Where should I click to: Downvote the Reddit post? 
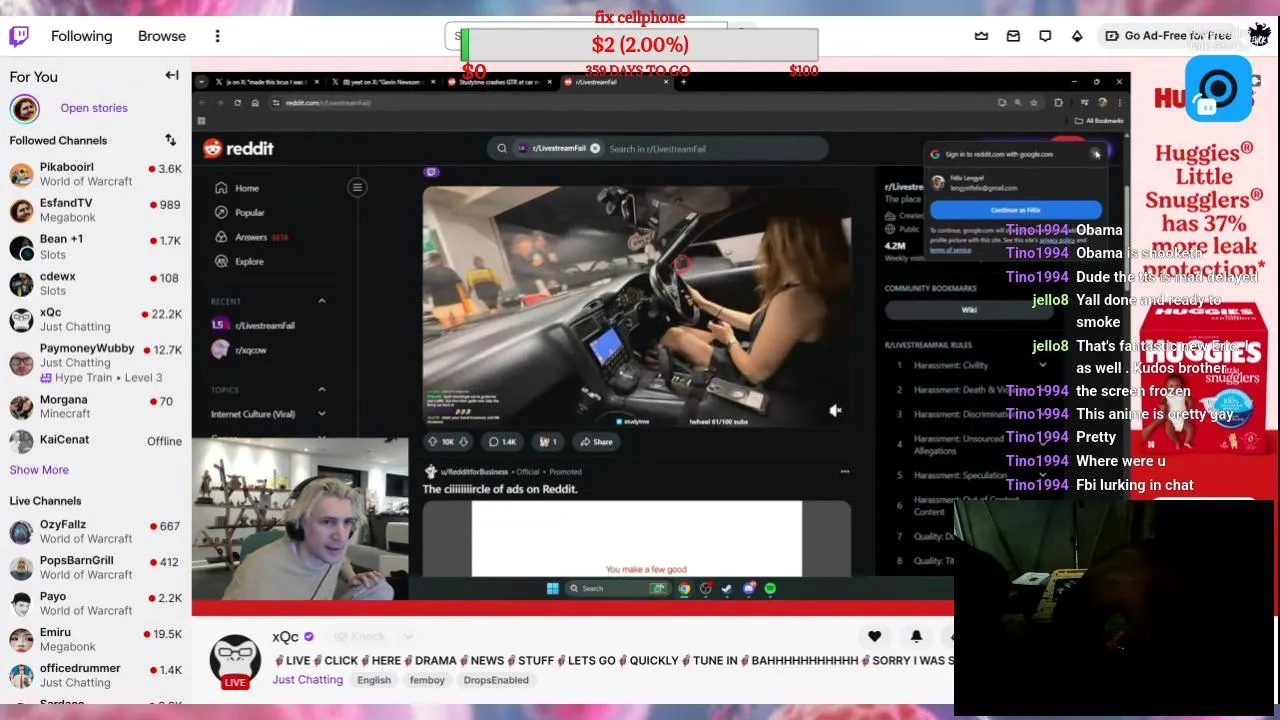[463, 441]
